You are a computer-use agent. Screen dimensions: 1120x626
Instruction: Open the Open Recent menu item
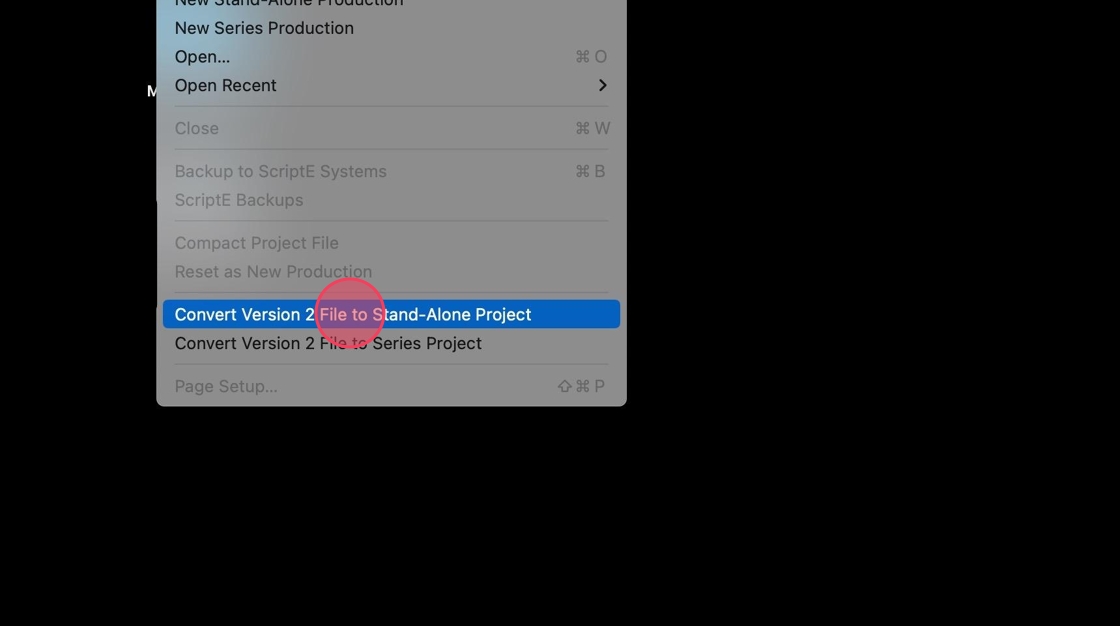[x=391, y=85]
